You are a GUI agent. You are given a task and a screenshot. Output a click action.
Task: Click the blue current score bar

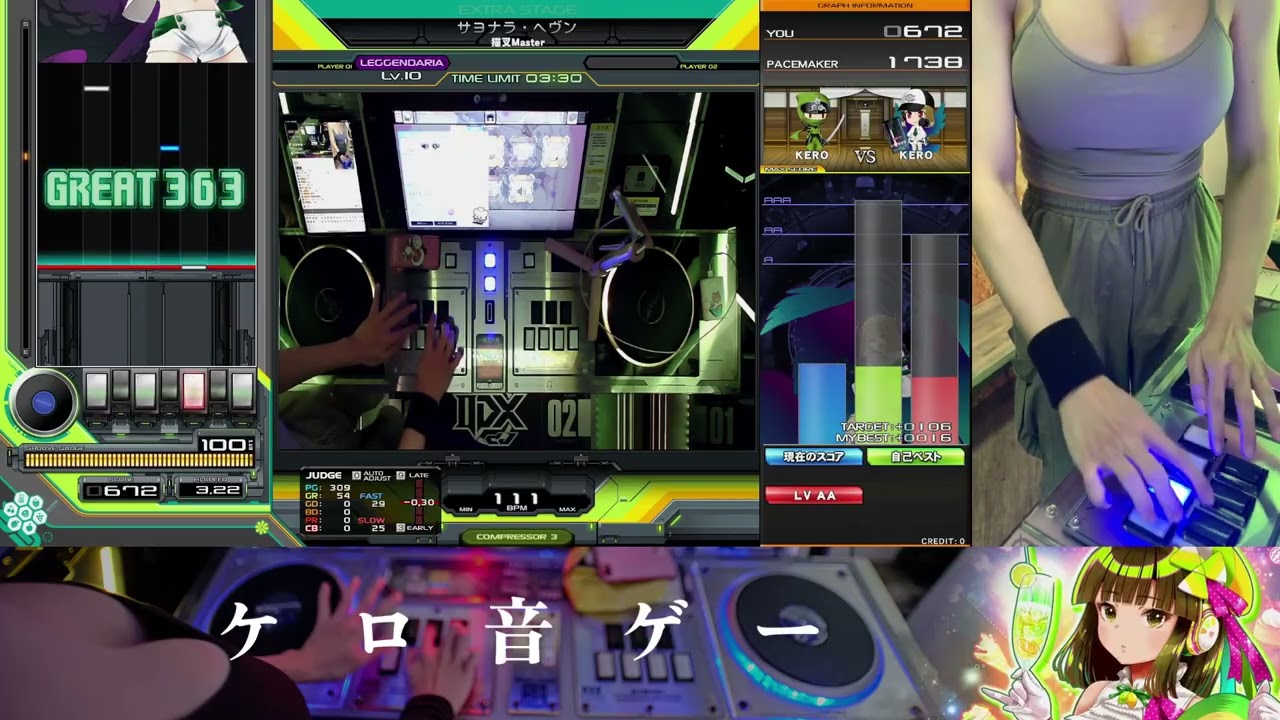(x=821, y=402)
